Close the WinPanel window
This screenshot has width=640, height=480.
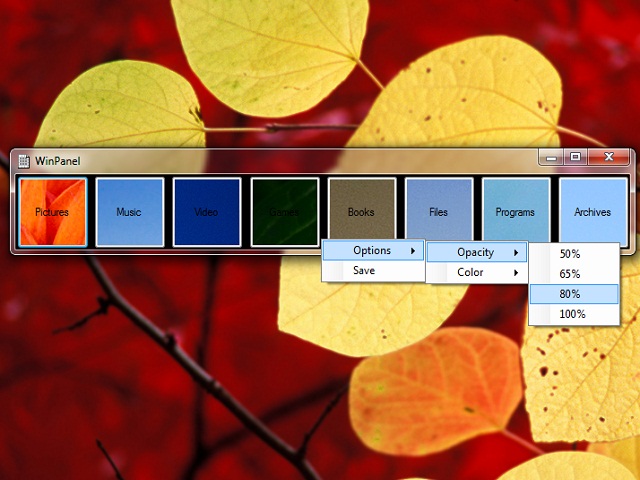pos(609,157)
